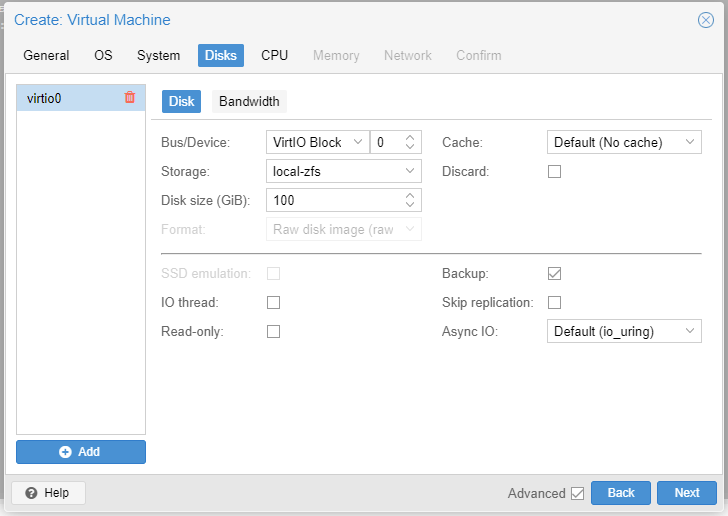The height and width of the screenshot is (516, 728).
Task: Increase the device number with up arrow
Action: (x=410, y=138)
